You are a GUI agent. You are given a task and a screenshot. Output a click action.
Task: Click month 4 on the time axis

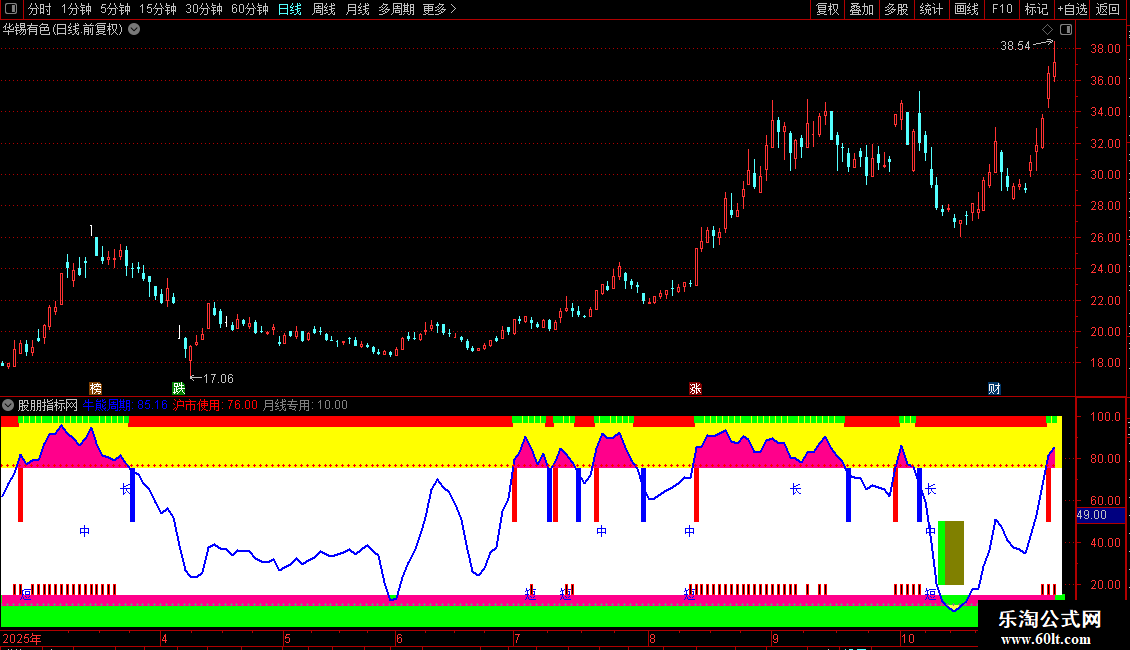tap(164, 638)
